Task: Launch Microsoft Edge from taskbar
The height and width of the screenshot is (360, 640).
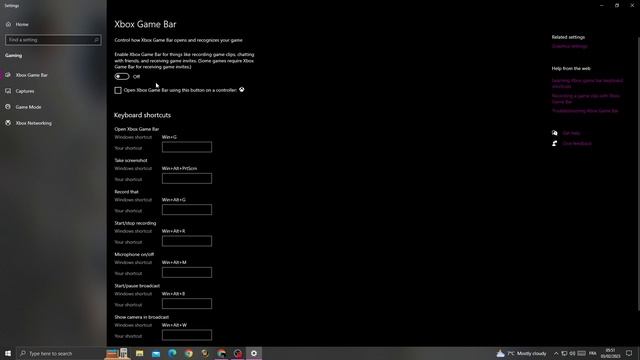Action: [x=172, y=353]
